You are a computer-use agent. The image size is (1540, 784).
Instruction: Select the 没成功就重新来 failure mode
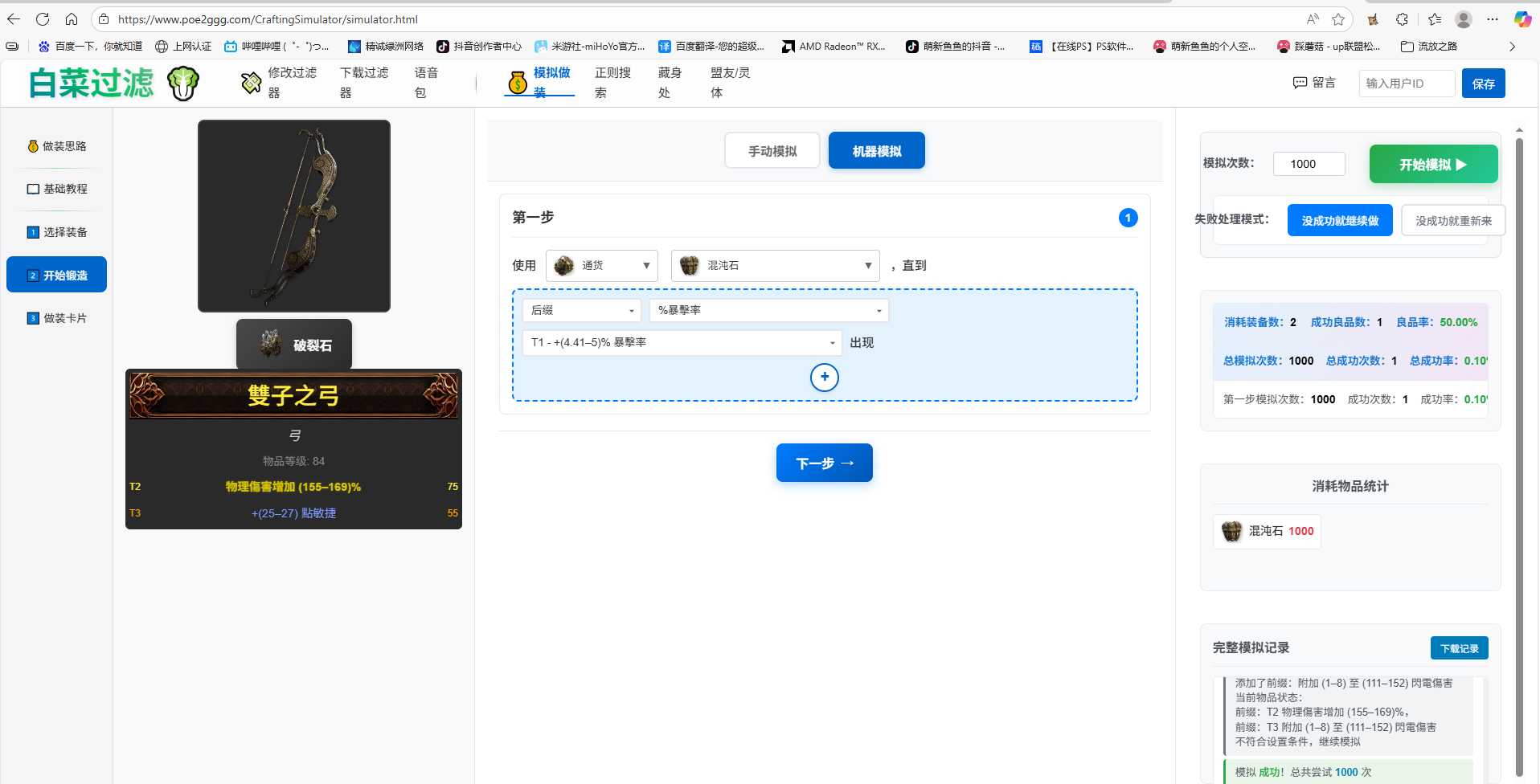(x=1453, y=220)
